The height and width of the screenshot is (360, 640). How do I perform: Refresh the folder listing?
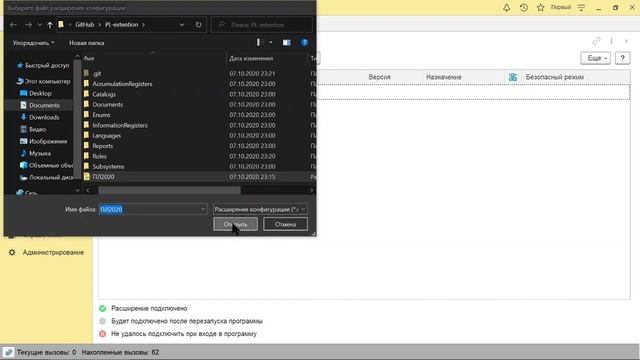point(198,25)
